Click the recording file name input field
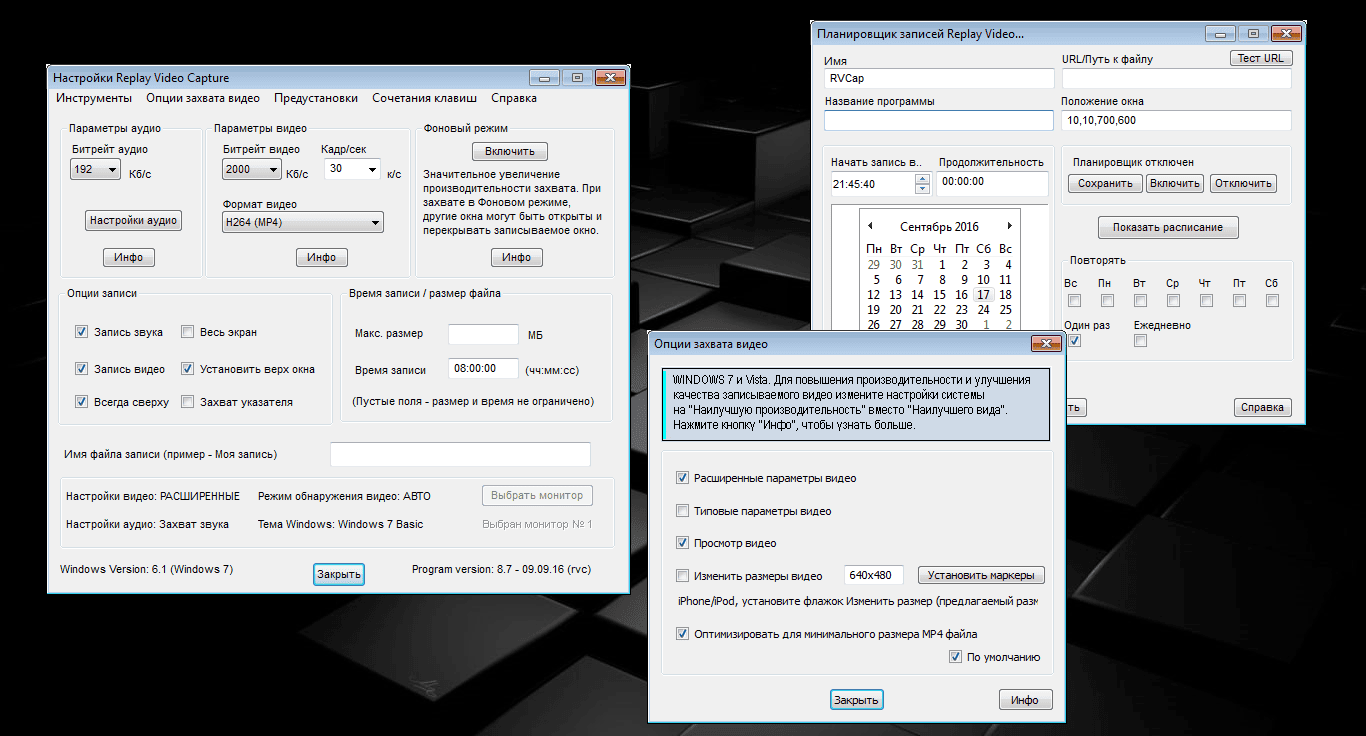This screenshot has width=1366, height=736. pos(460,454)
